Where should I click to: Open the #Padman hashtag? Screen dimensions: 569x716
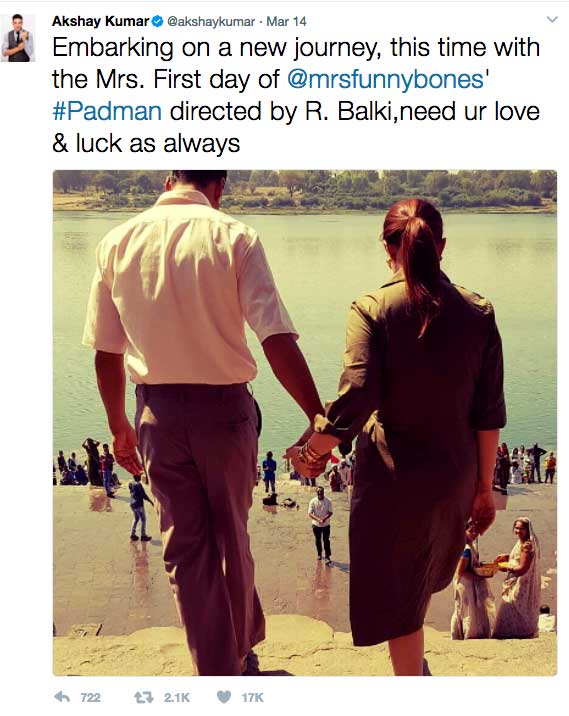pos(107,111)
